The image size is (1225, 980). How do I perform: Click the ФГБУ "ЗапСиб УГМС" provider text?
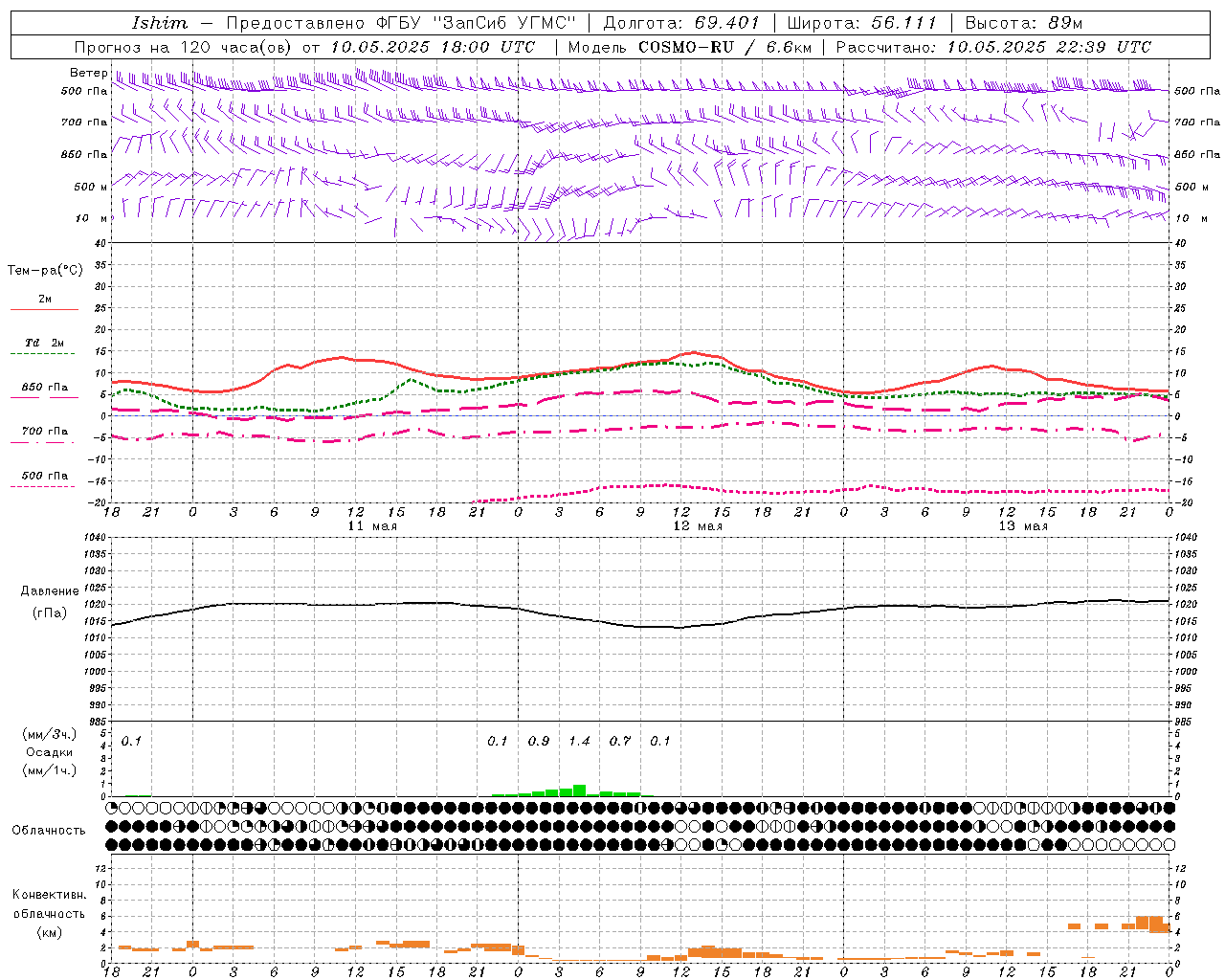pyautogui.click(x=475, y=22)
